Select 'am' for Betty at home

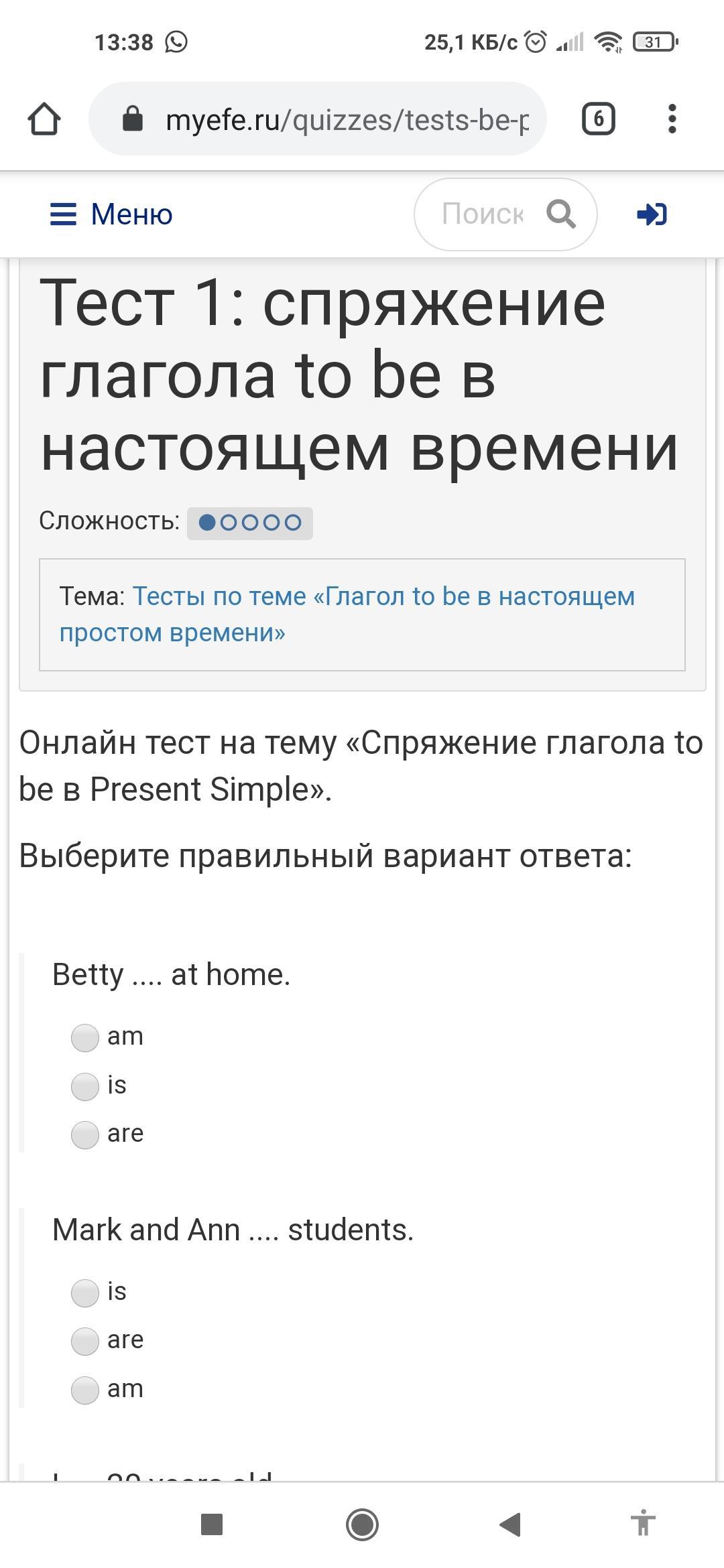point(85,1037)
